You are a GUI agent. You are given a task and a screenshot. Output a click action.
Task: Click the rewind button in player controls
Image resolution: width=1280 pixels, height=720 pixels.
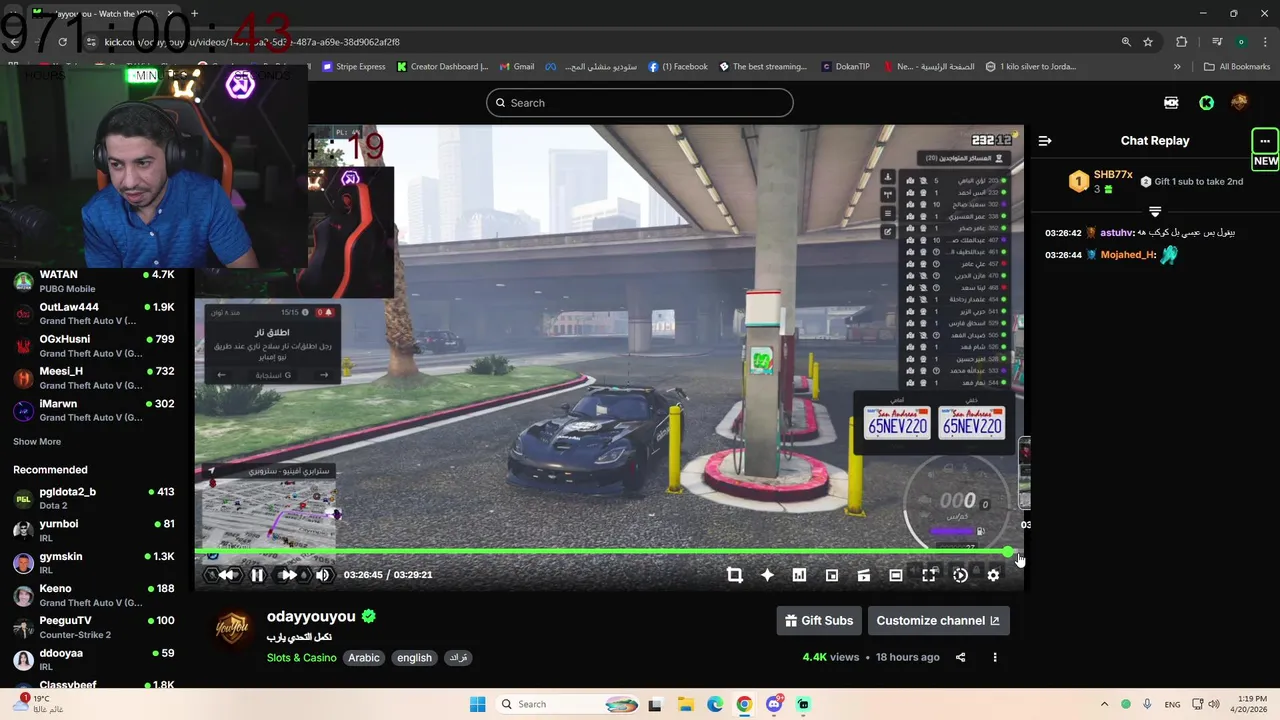[227, 575]
